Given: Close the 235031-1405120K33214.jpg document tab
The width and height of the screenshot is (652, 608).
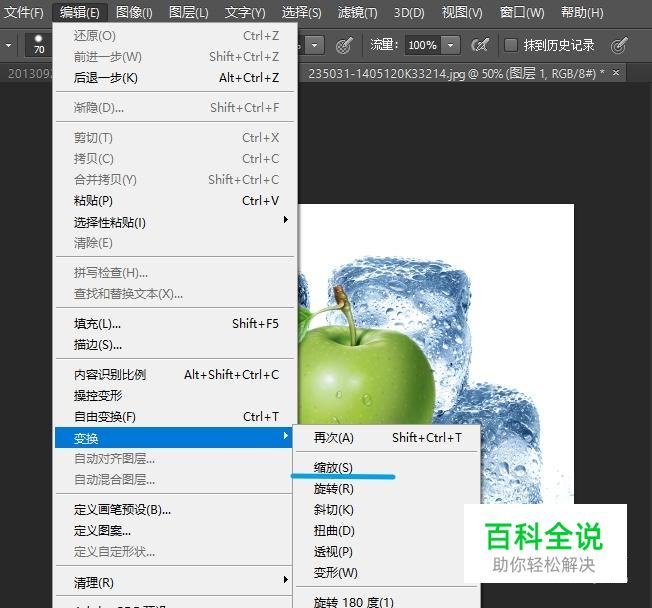Looking at the screenshot, I should (616, 73).
